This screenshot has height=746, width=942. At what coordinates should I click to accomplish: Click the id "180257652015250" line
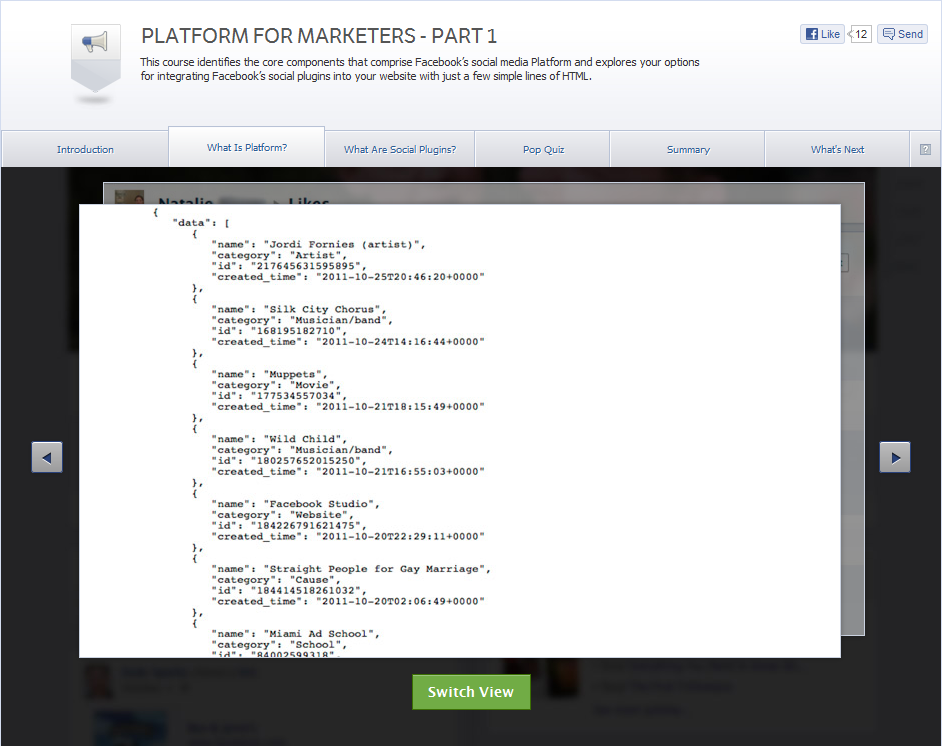click(288, 461)
